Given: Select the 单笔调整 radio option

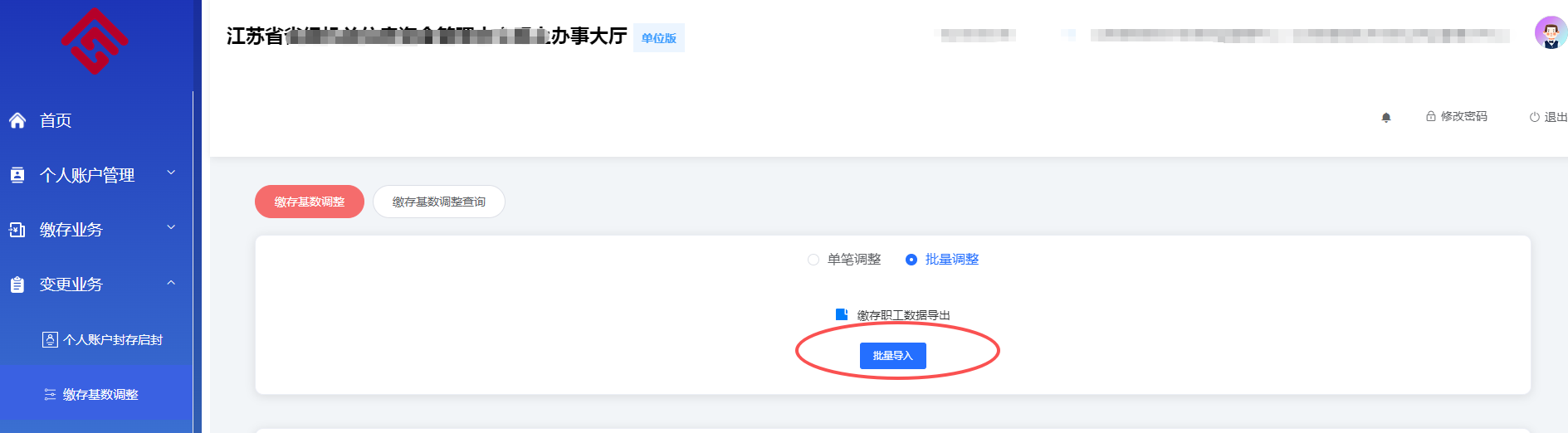Looking at the screenshot, I should click(x=813, y=260).
